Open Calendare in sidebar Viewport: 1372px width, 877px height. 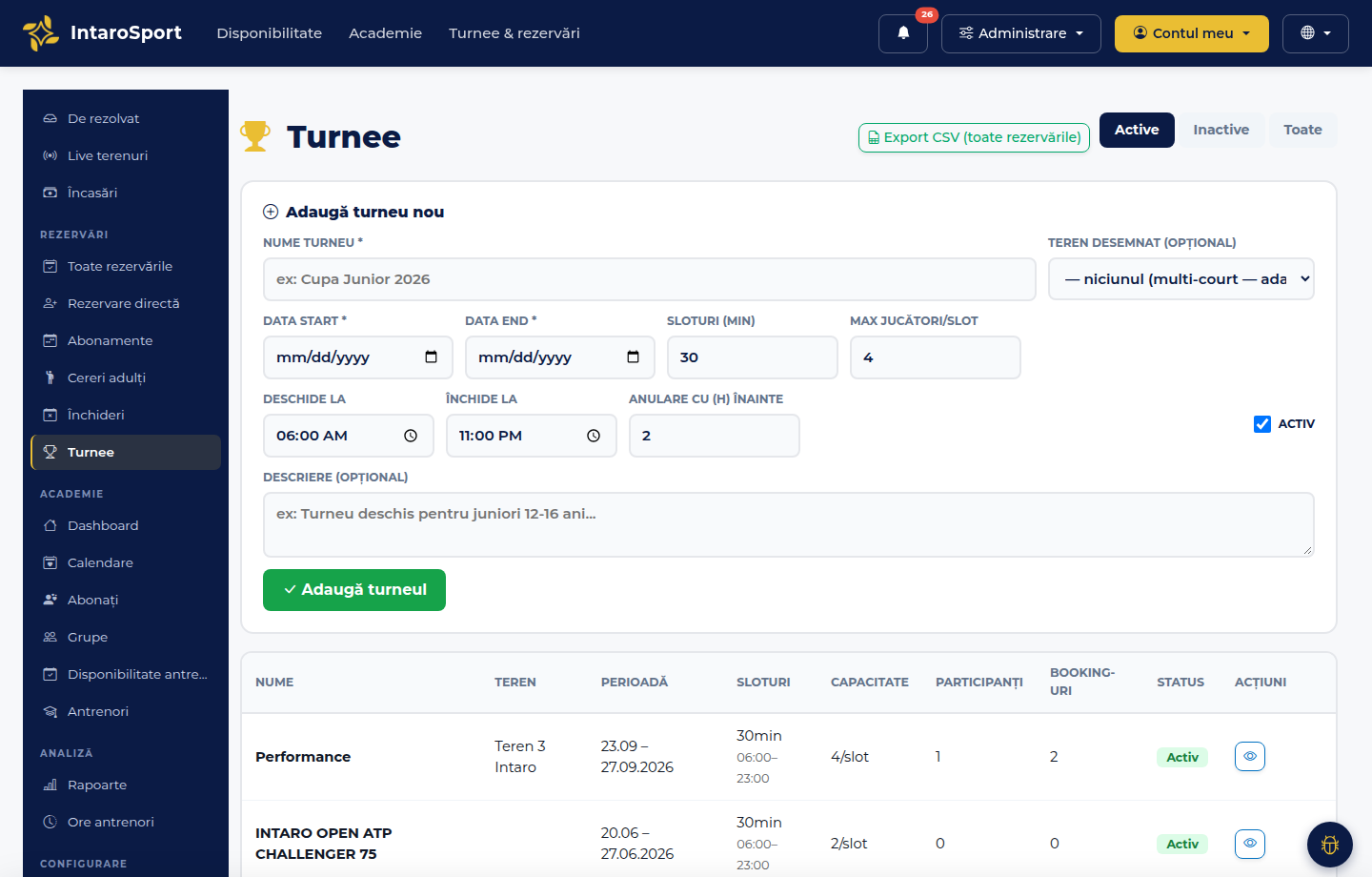(x=126, y=562)
